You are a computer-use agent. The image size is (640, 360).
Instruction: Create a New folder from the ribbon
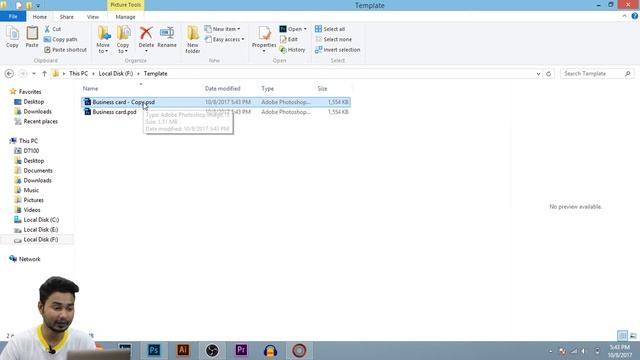point(193,40)
